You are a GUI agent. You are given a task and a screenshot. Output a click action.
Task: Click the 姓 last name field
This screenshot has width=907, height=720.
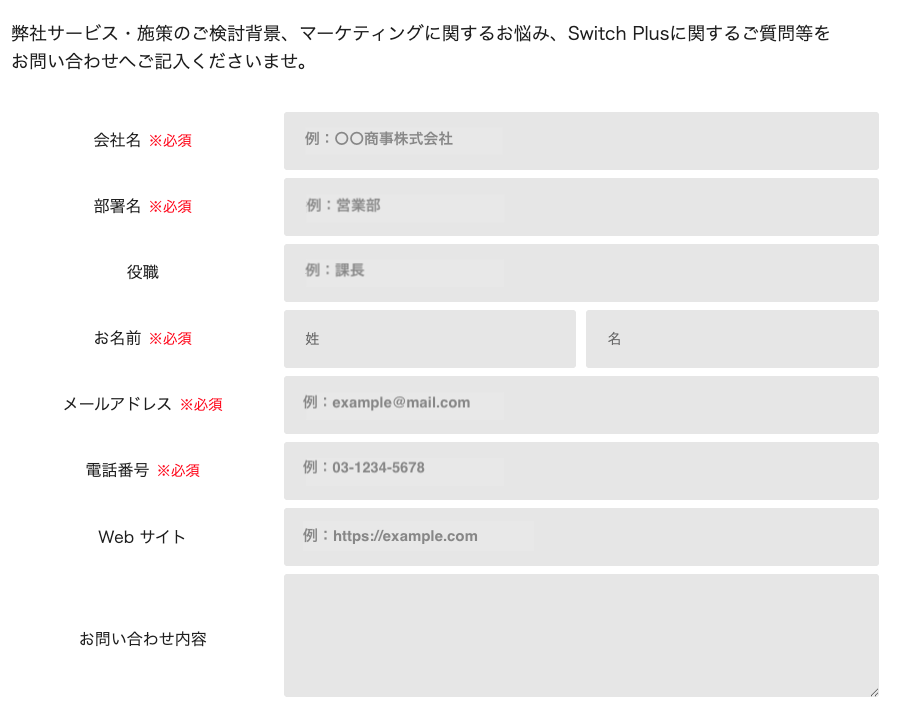coord(429,338)
